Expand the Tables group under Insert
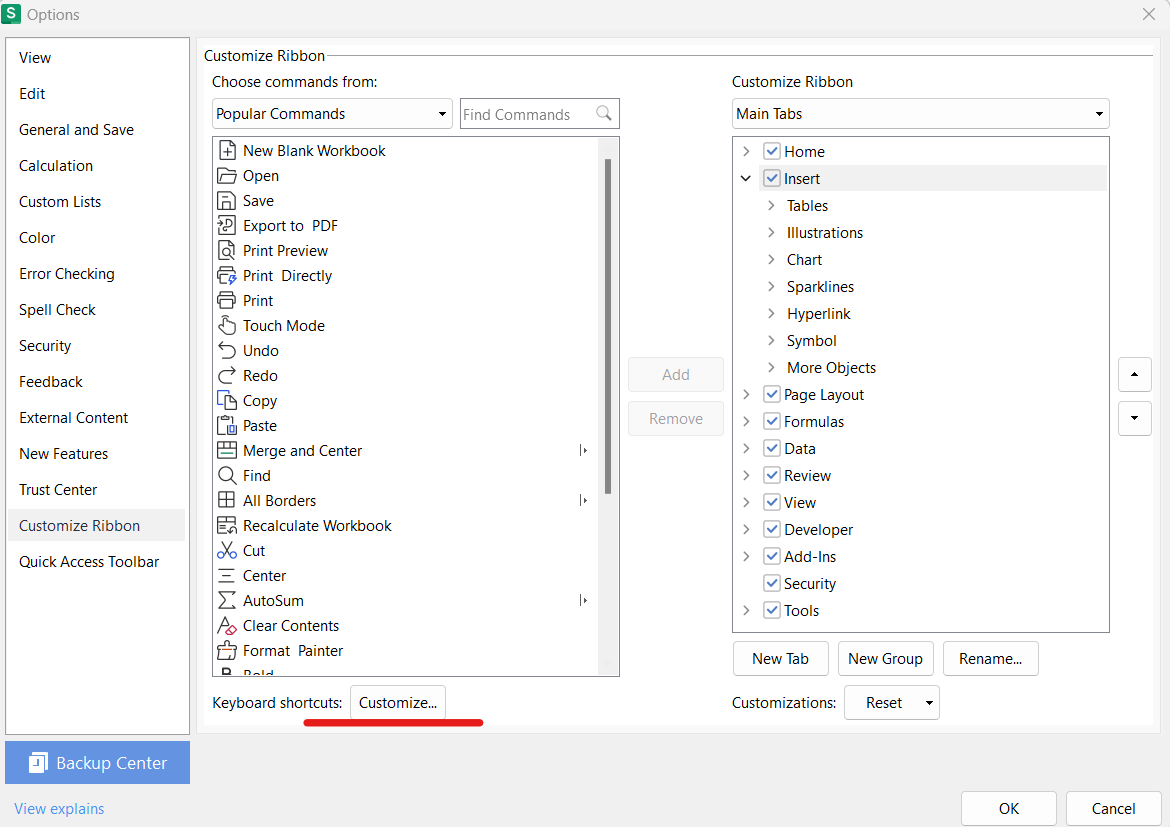The height and width of the screenshot is (827, 1170). tap(770, 205)
